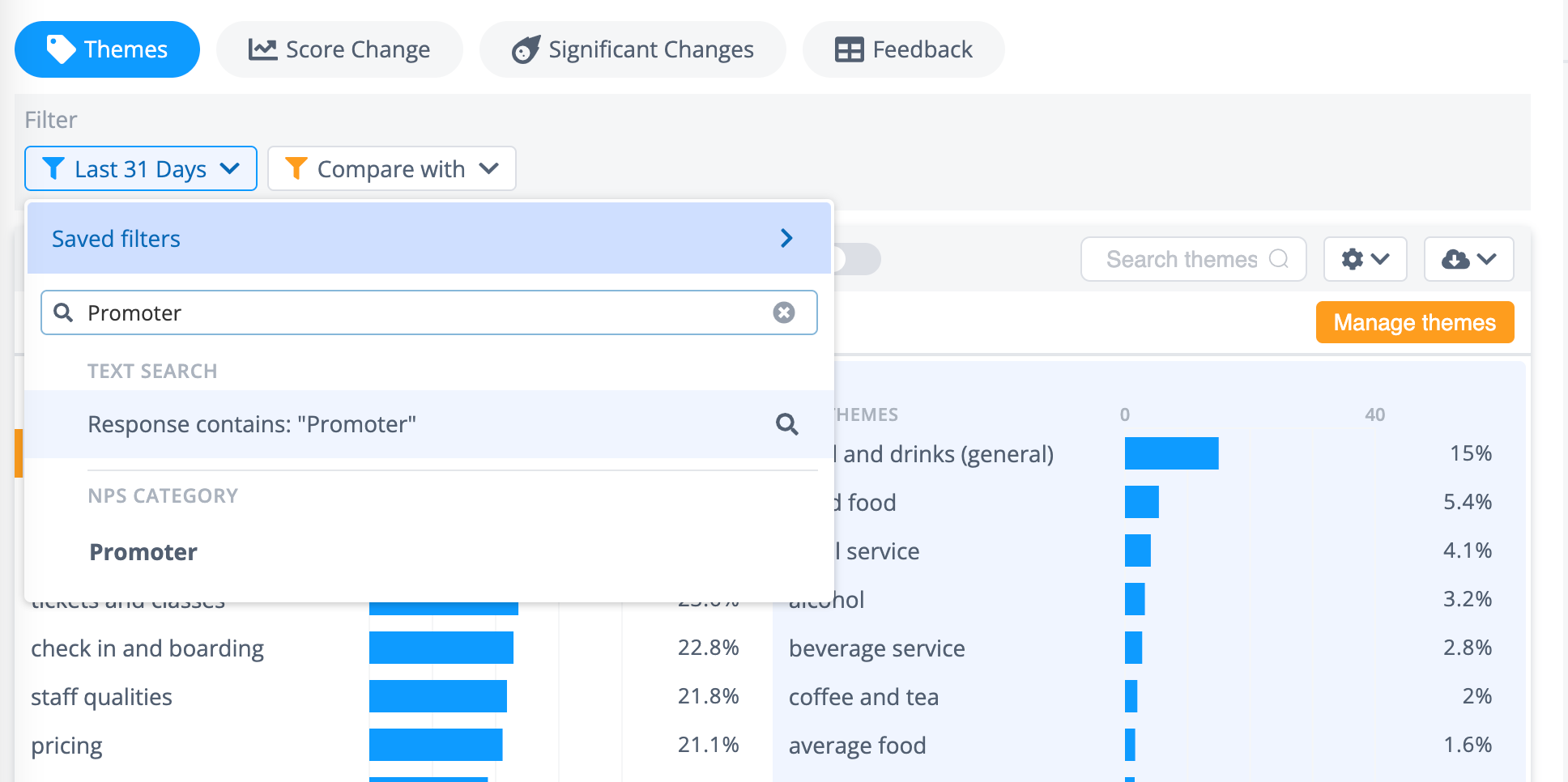Click the magnifier icon beside Response contains
The width and height of the screenshot is (1568, 782).
(x=787, y=424)
